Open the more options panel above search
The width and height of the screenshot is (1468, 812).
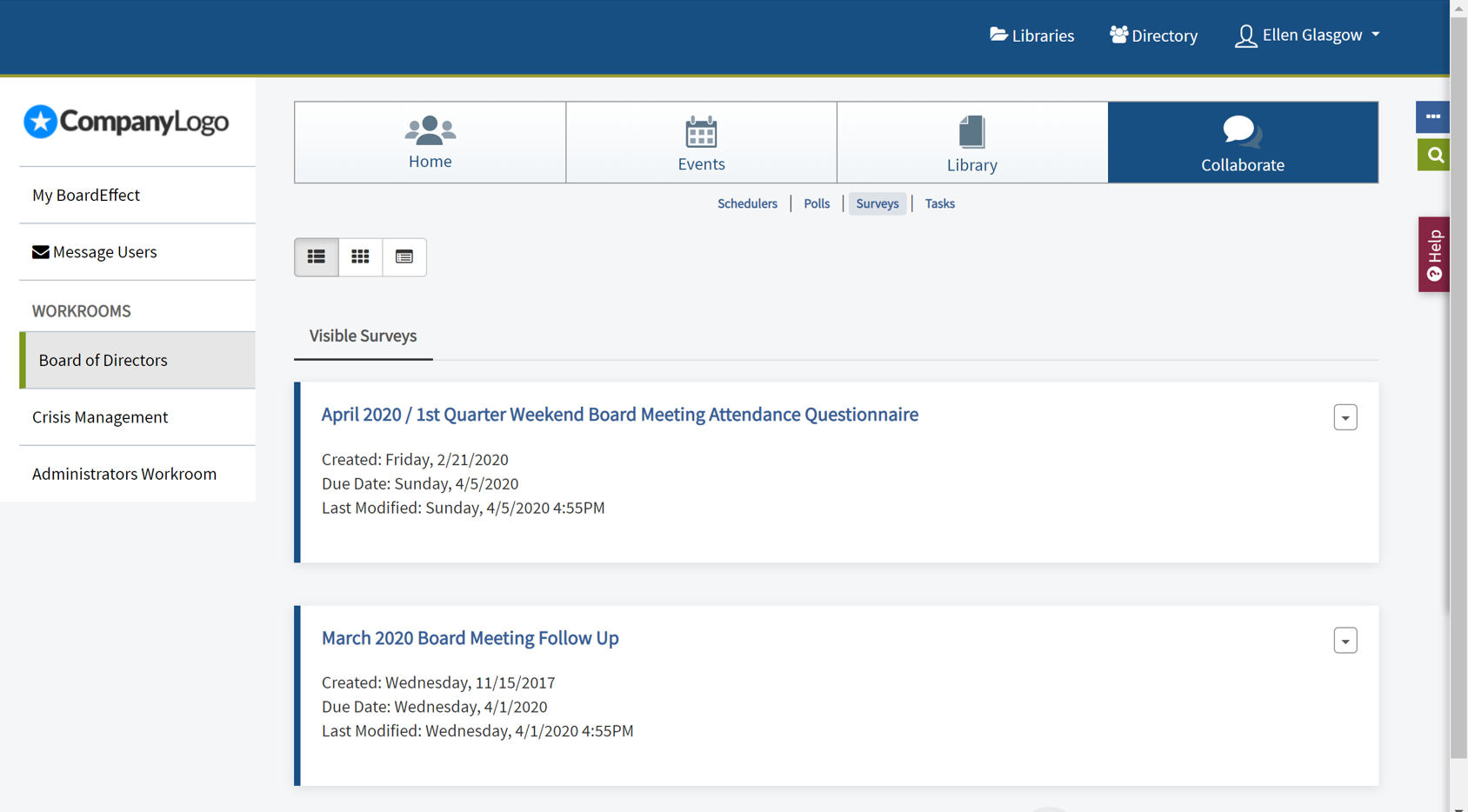point(1431,116)
